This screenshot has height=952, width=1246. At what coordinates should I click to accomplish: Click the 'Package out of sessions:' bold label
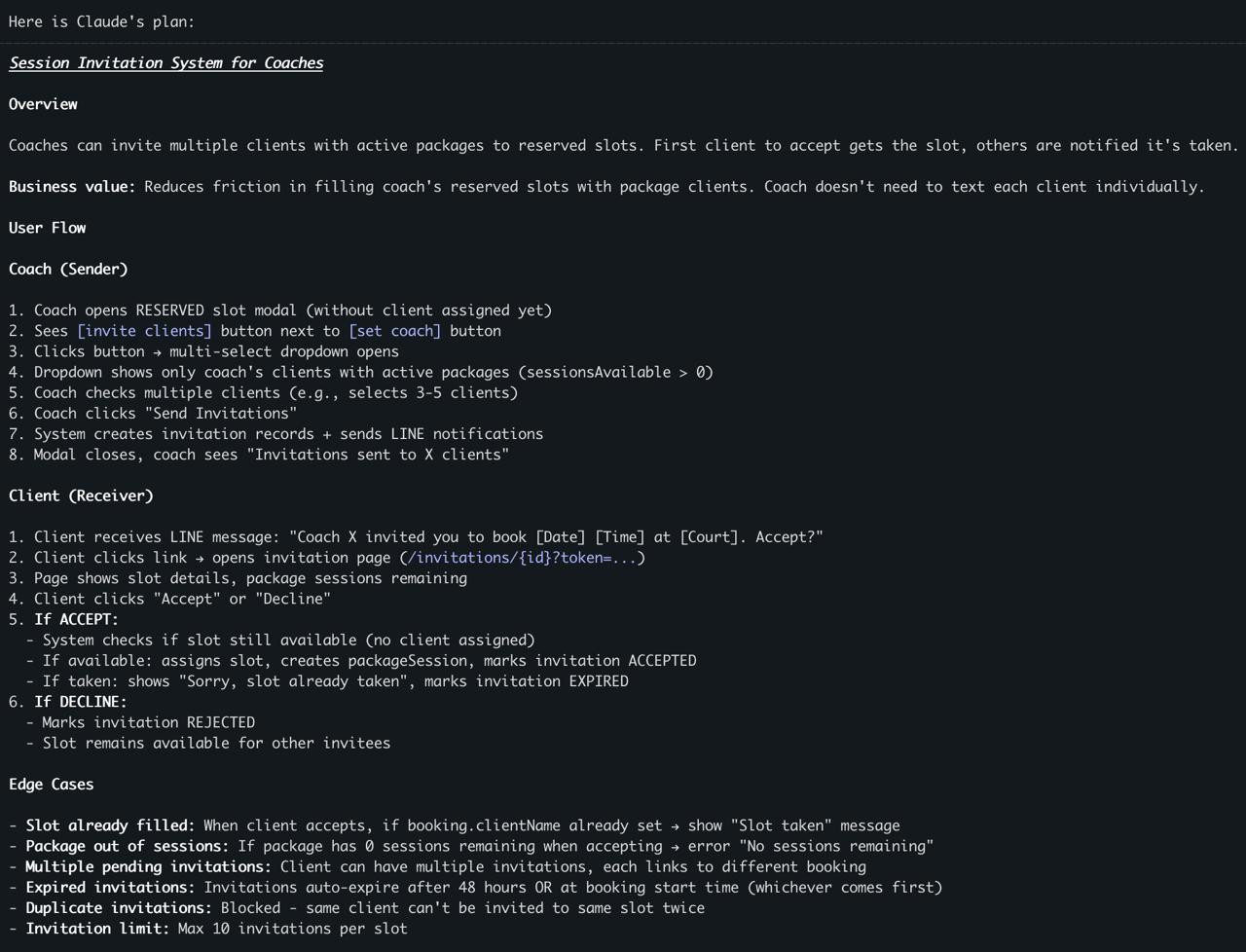coord(127,847)
